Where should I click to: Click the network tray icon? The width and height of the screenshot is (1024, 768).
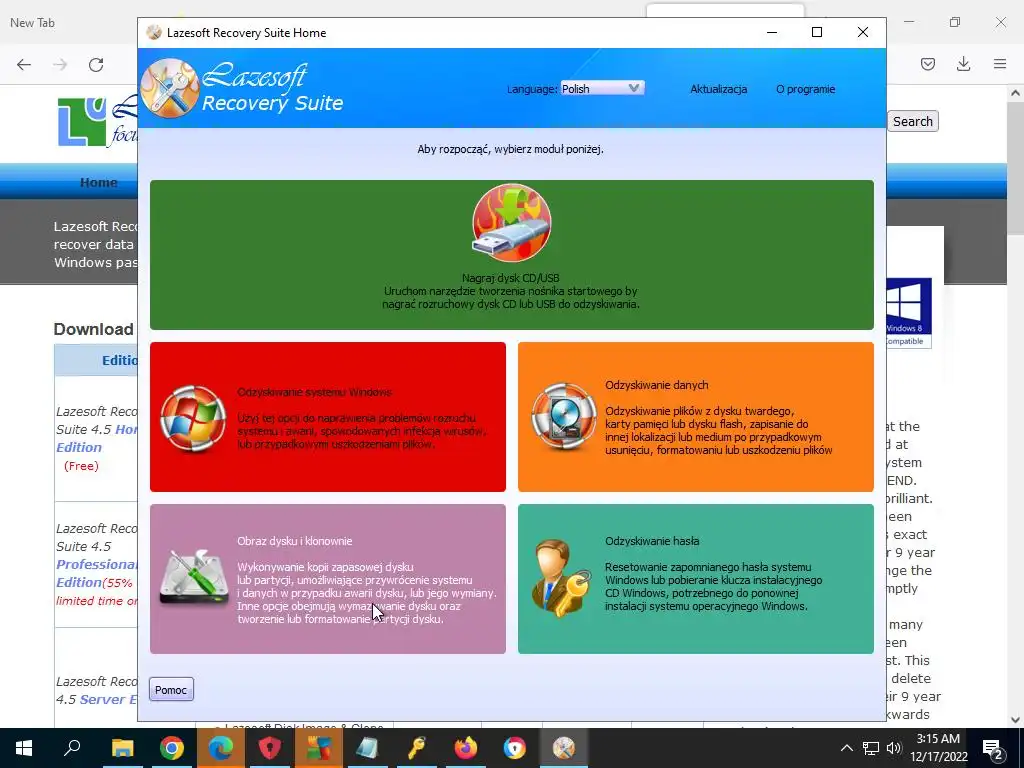(x=871, y=748)
